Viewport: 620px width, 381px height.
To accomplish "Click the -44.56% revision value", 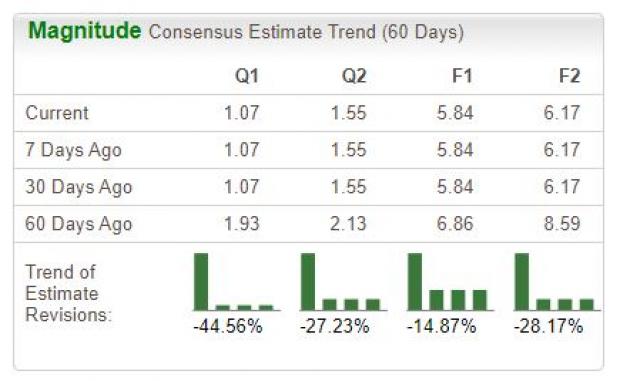I will coord(228,326).
